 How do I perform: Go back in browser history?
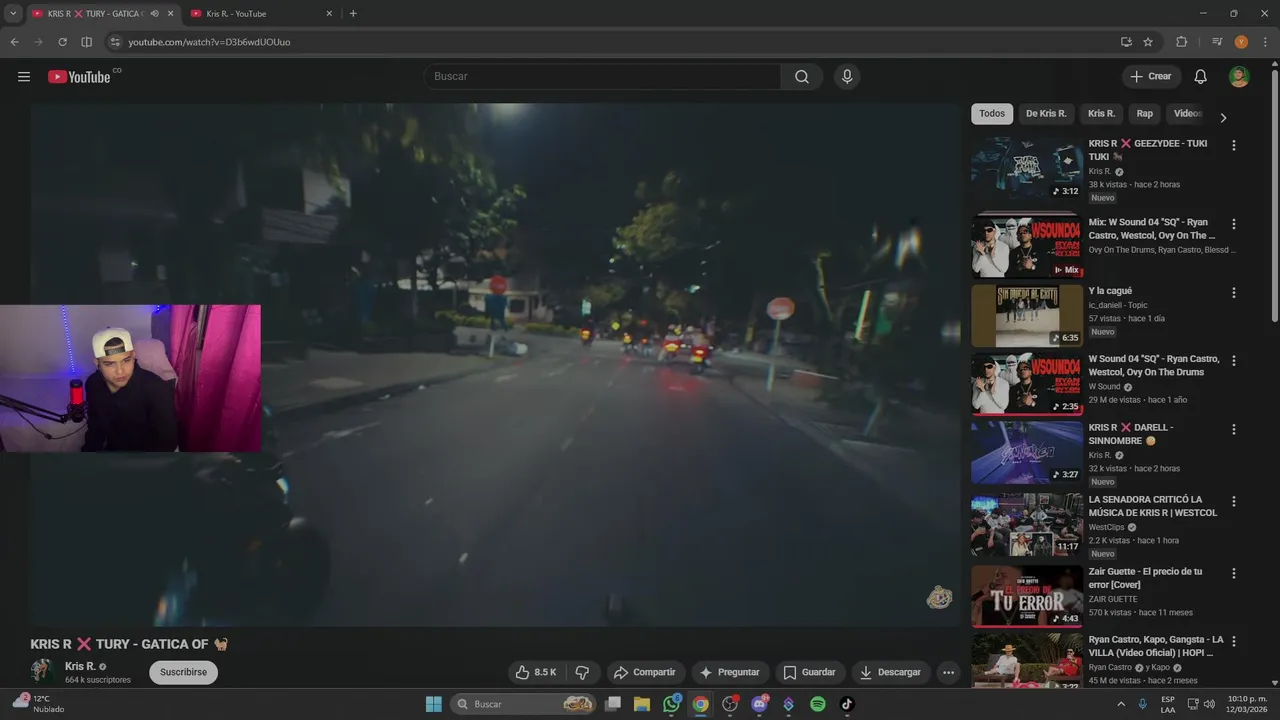14,42
